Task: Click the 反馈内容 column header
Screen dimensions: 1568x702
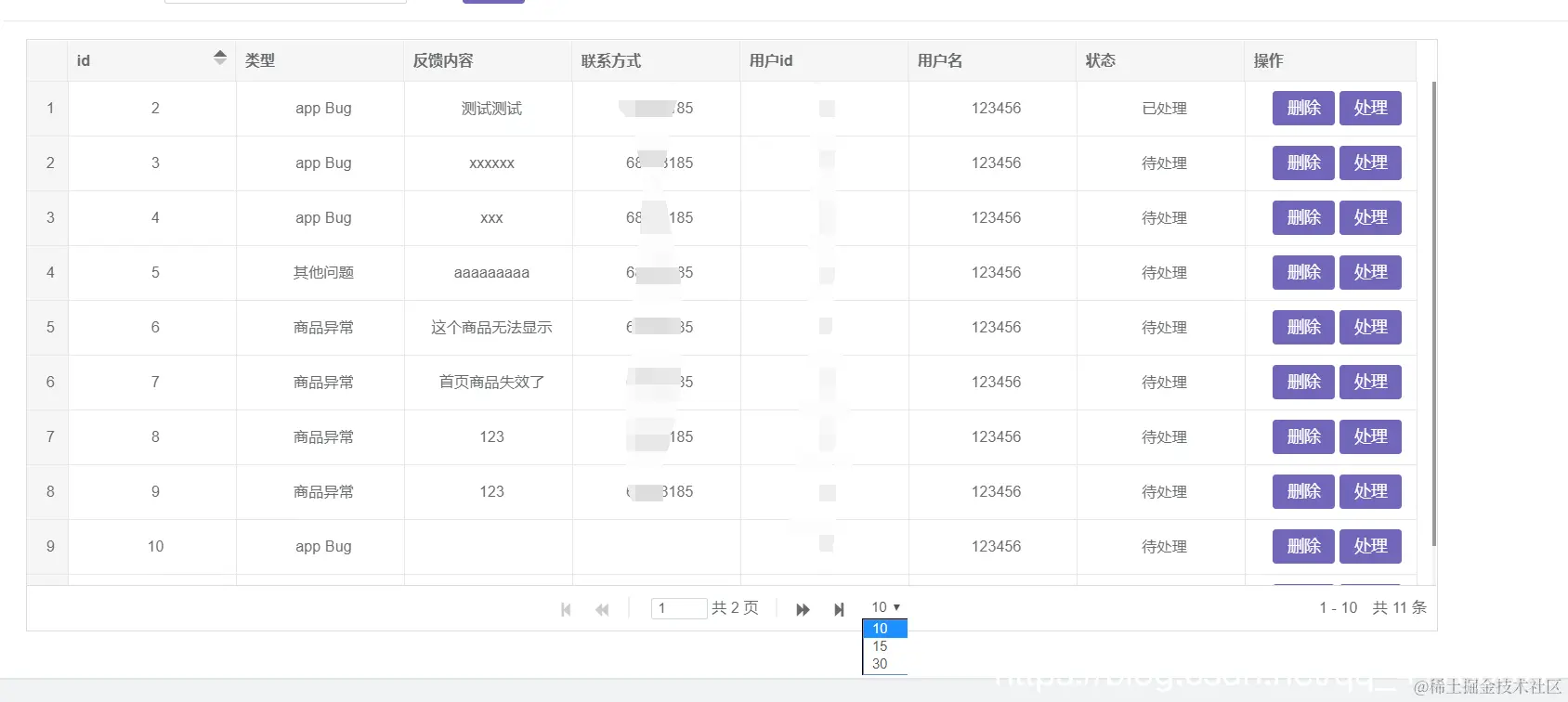Action: [x=489, y=60]
